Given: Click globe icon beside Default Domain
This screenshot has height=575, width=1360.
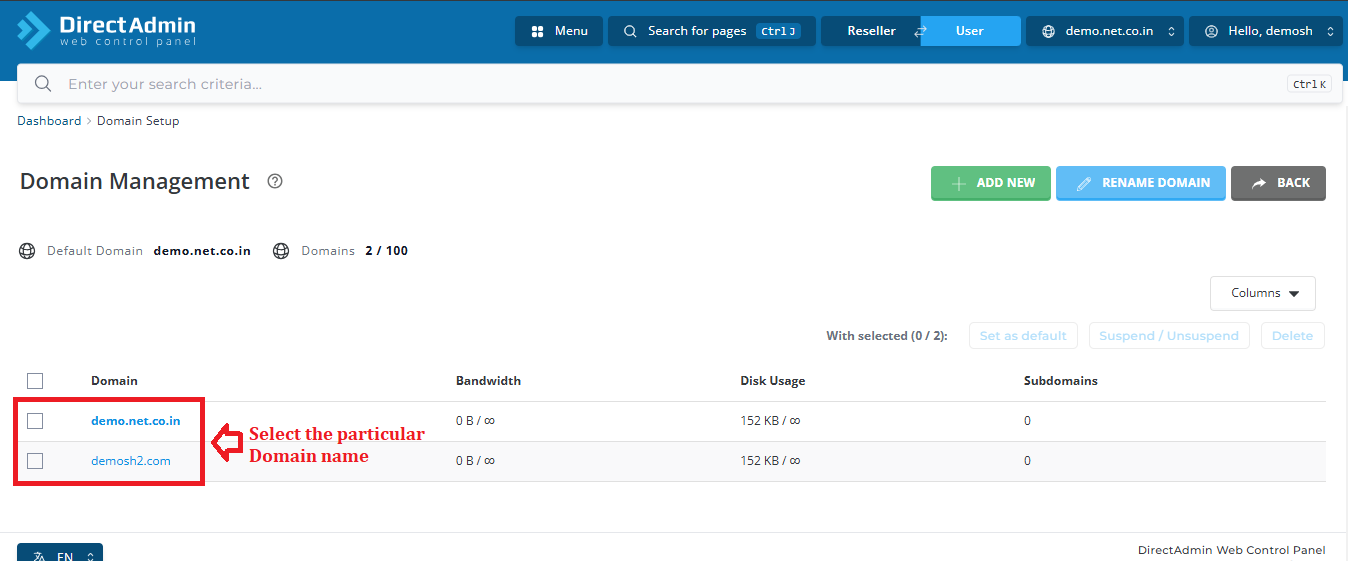Looking at the screenshot, I should [x=27, y=251].
